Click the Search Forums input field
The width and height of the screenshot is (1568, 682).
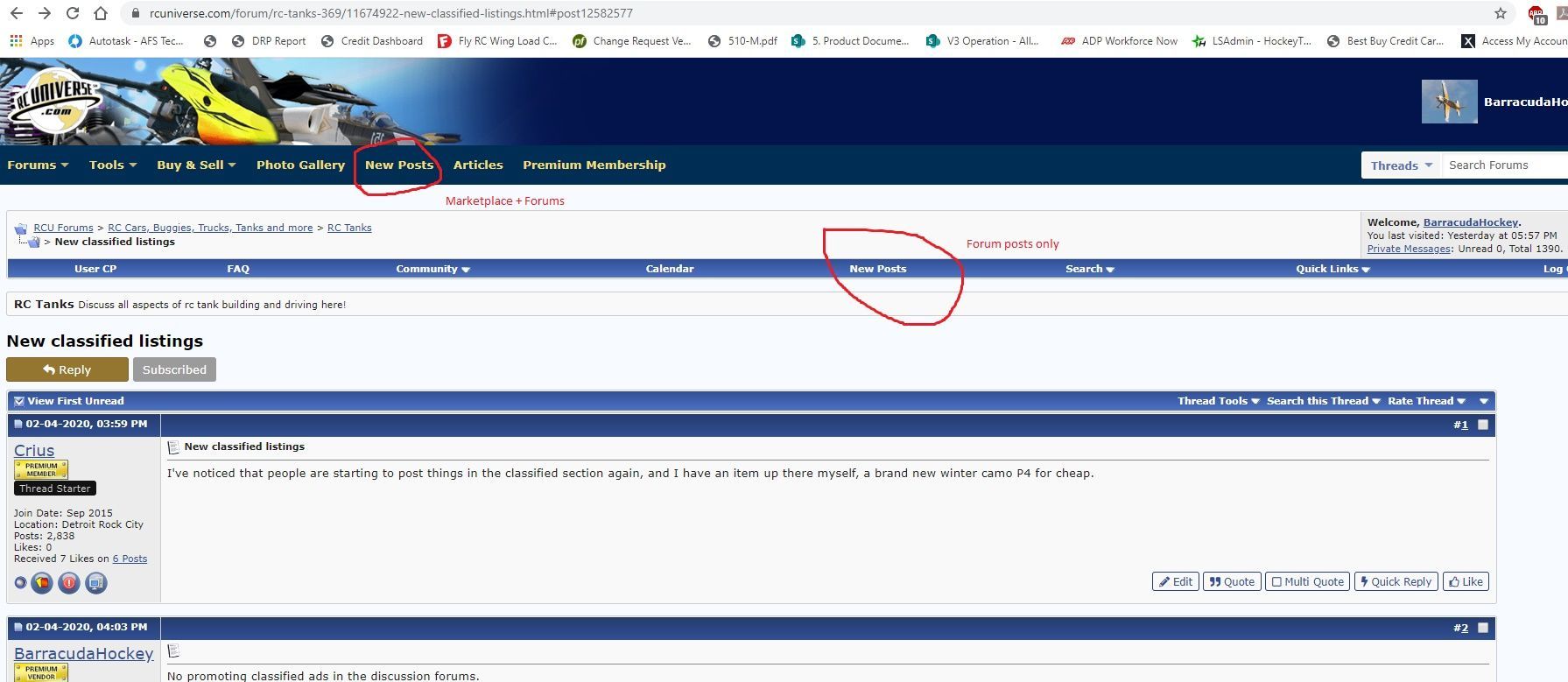pos(1501,165)
